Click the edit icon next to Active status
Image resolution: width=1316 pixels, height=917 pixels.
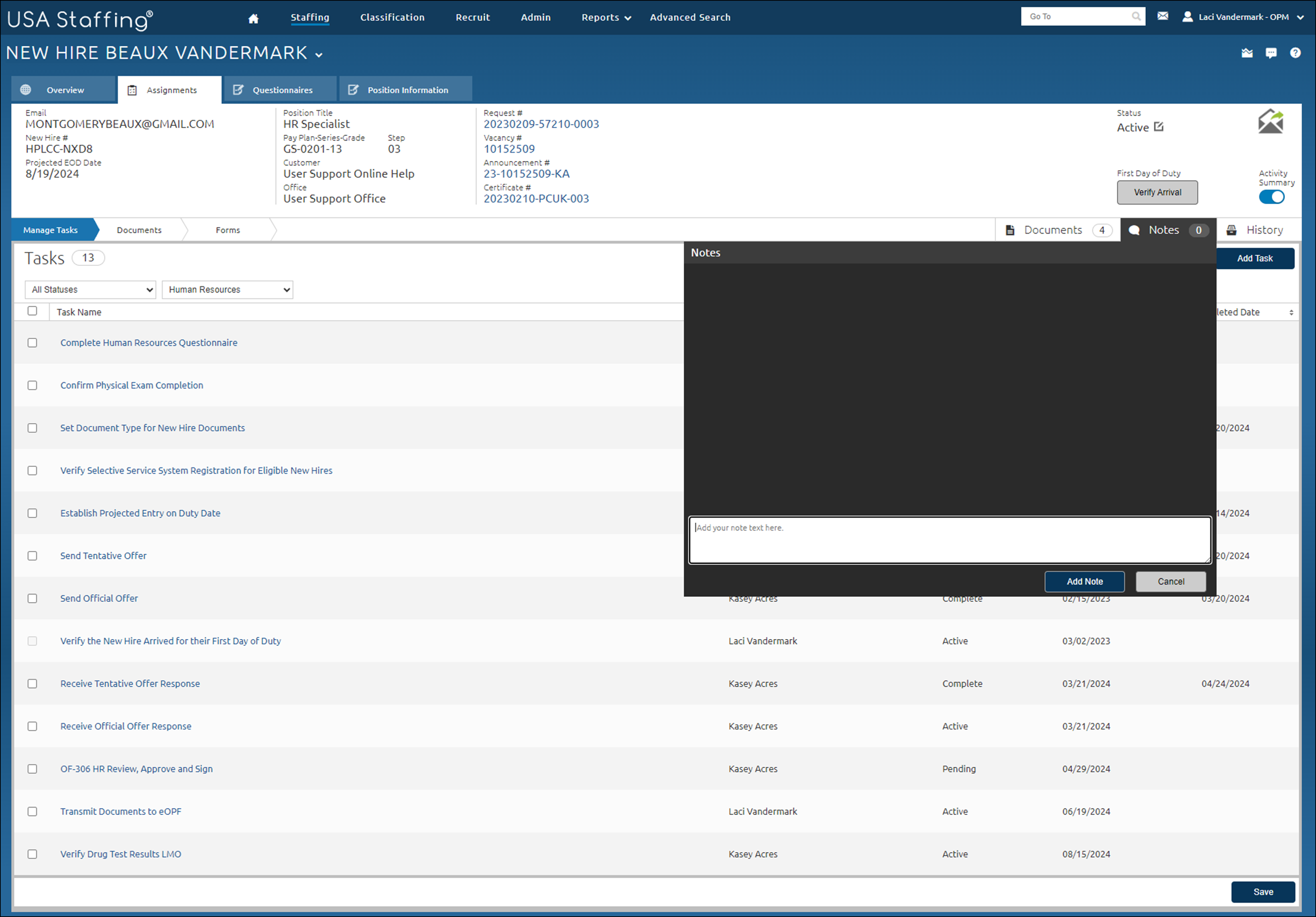point(1159,127)
